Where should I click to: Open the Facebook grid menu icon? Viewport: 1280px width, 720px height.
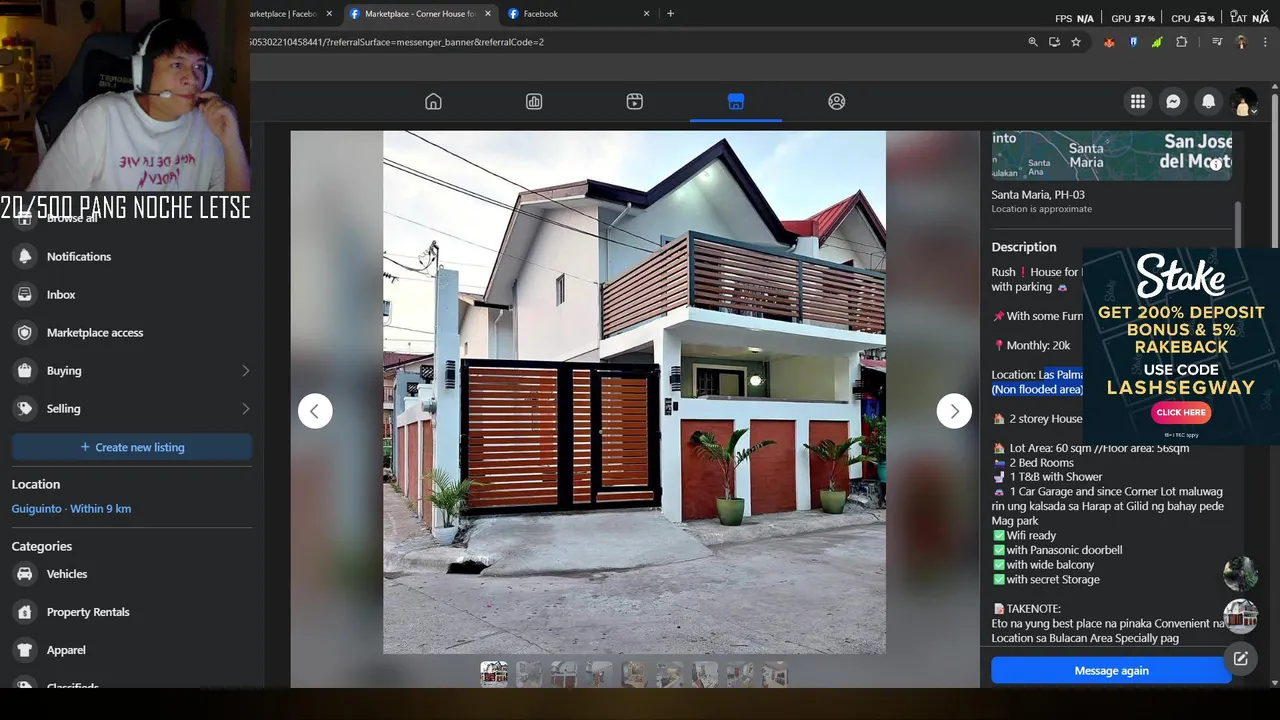(x=1138, y=101)
